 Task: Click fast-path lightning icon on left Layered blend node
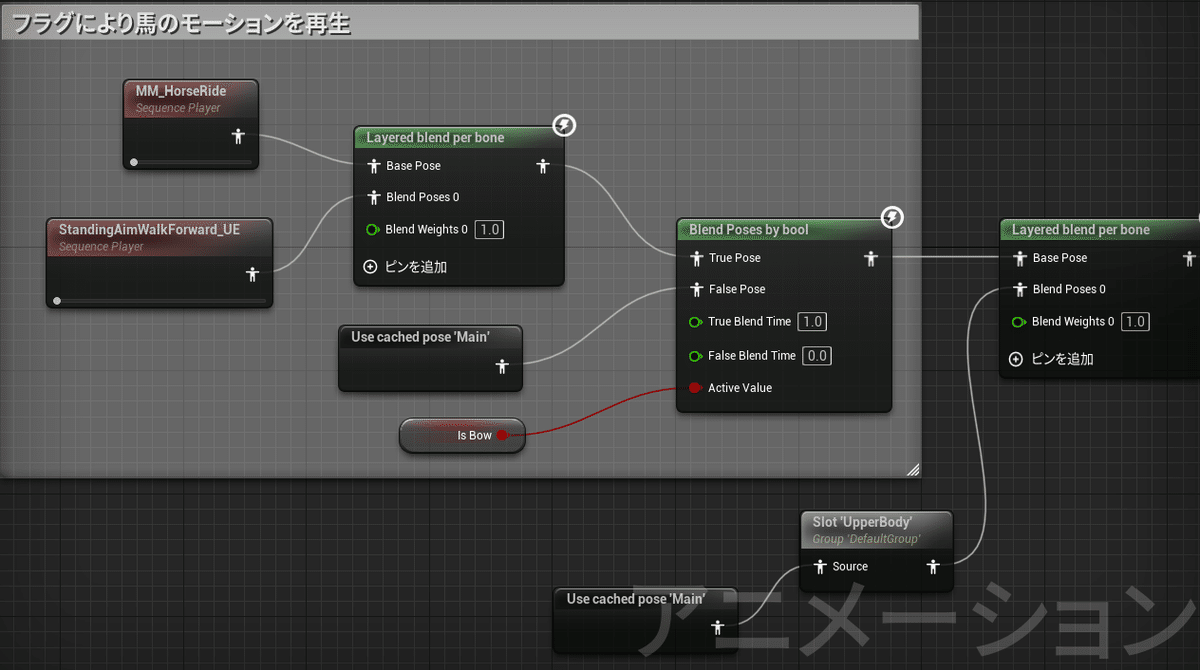(x=564, y=125)
